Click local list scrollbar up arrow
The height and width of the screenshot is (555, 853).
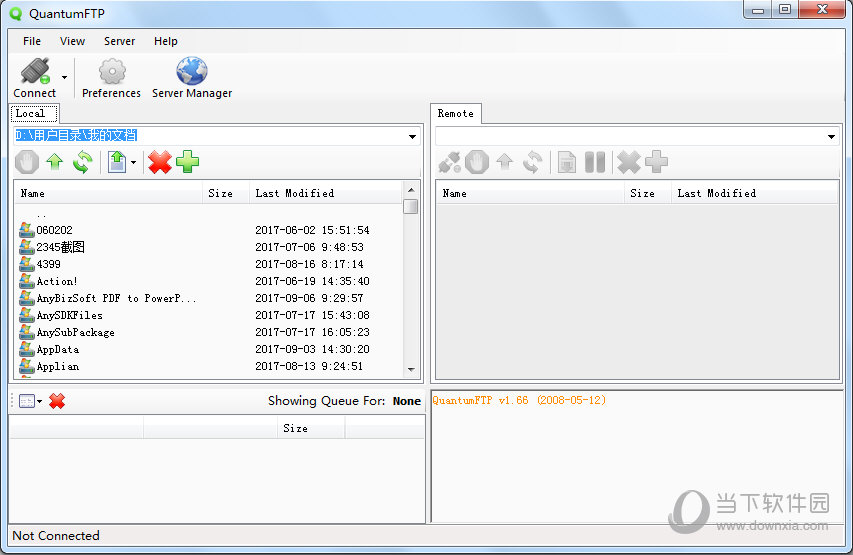(411, 190)
